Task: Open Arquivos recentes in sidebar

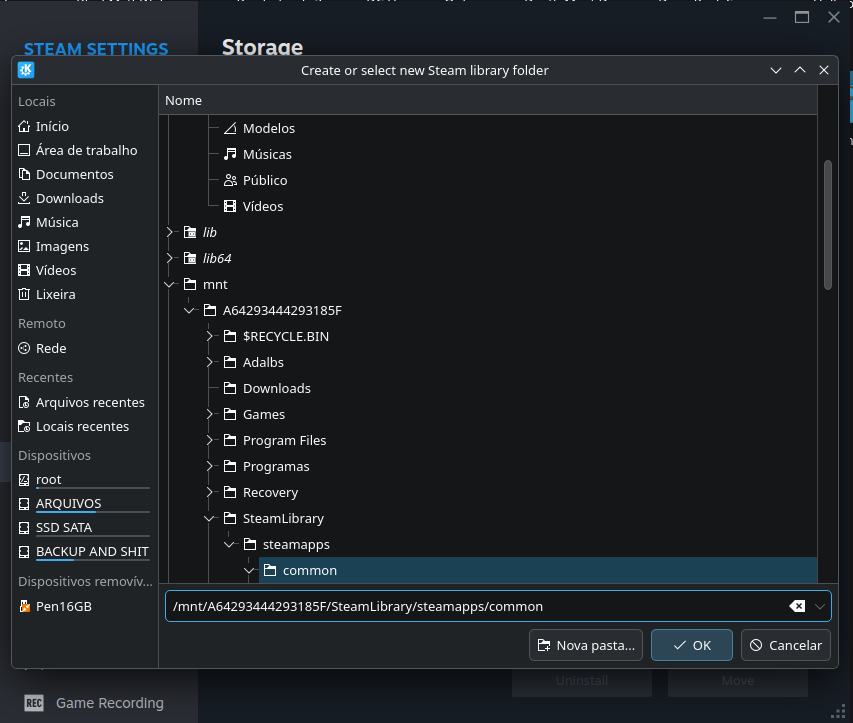Action: point(90,402)
